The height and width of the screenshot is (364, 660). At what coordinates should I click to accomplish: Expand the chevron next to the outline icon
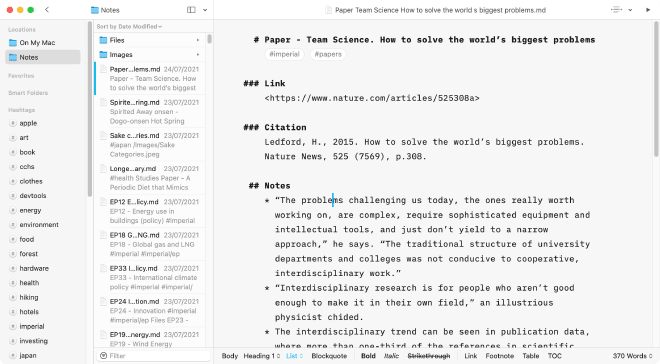(x=630, y=10)
